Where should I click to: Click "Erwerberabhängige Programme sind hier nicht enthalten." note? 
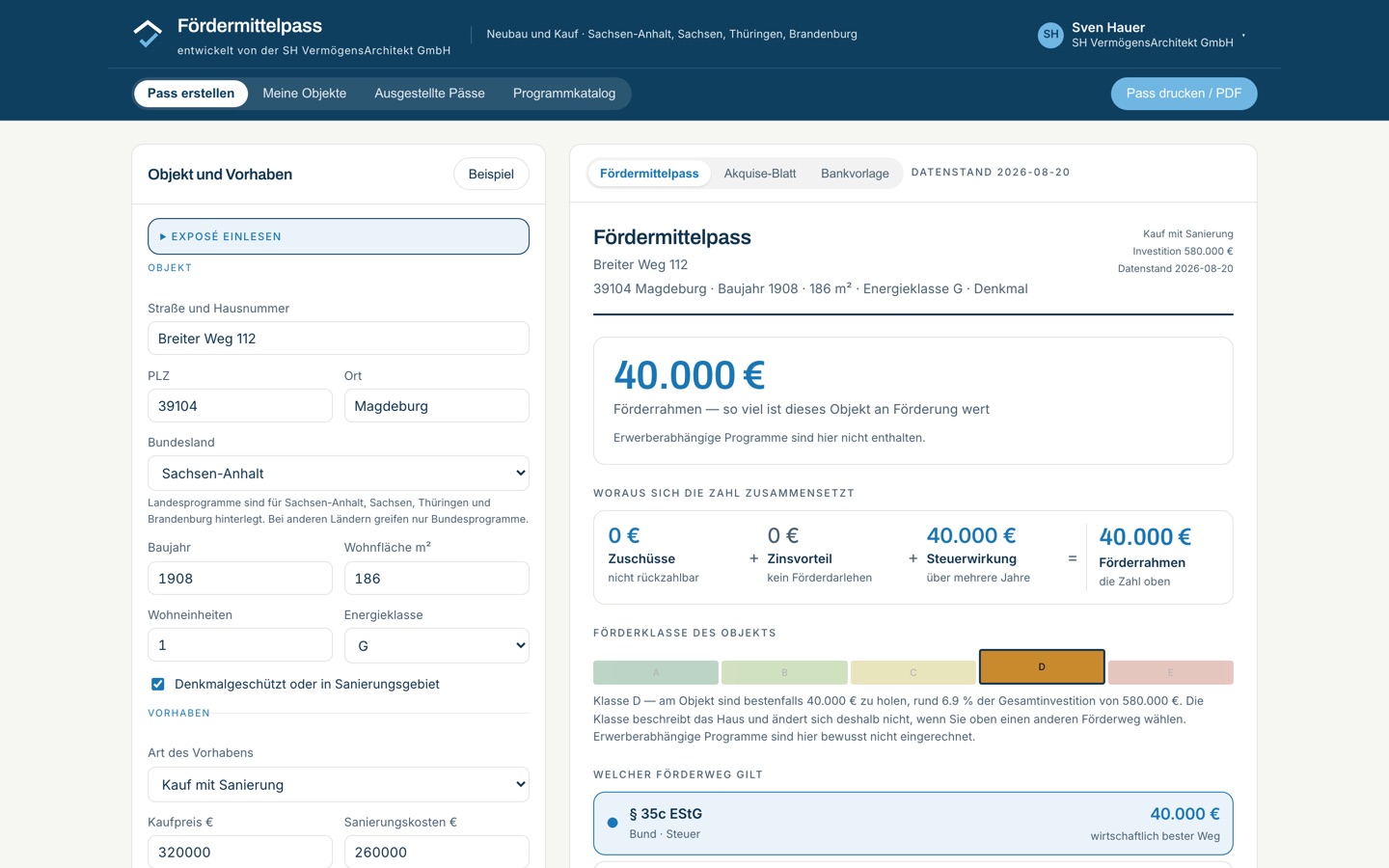tap(770, 438)
